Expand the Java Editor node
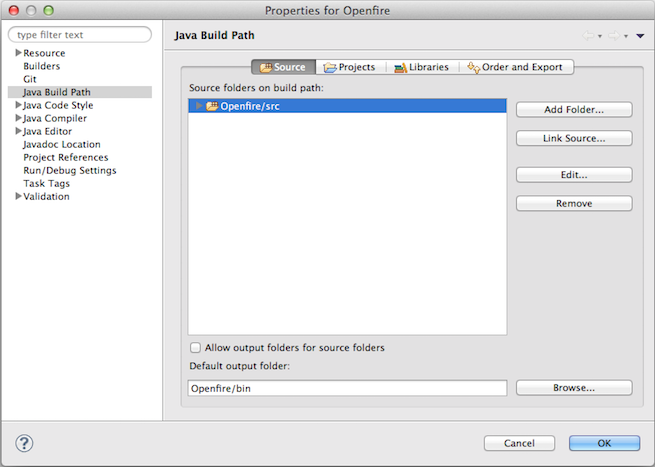Screen dimensions: 655x467 click(x=18, y=131)
